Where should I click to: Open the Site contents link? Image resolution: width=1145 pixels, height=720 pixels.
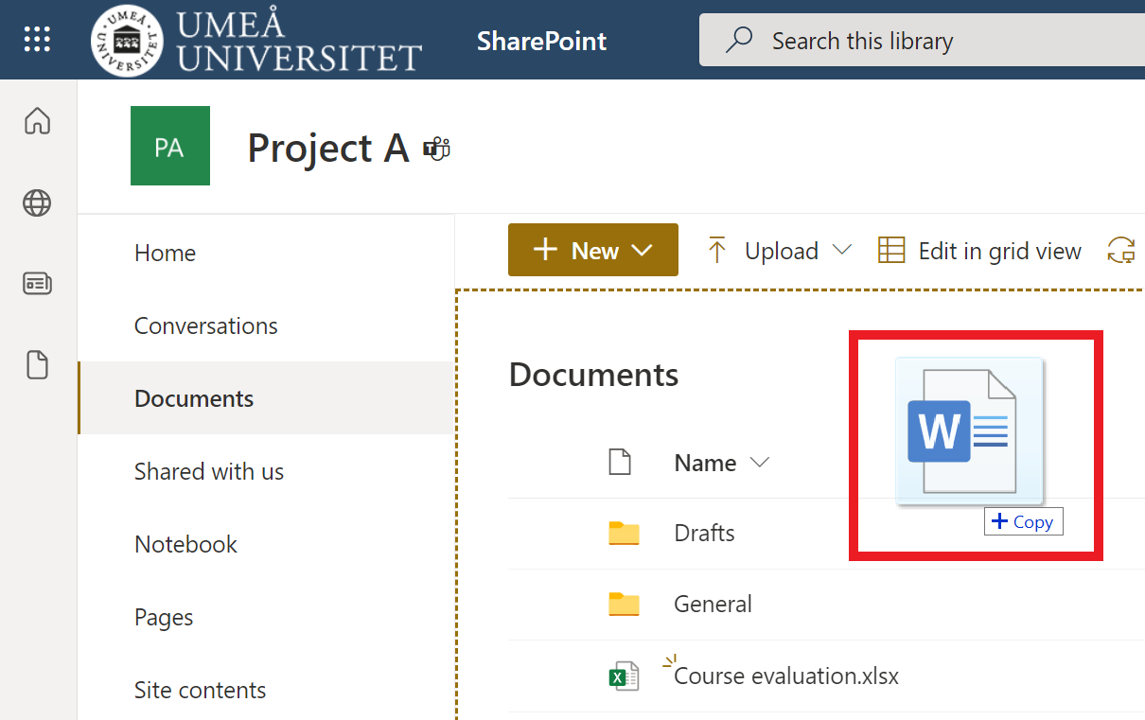200,689
